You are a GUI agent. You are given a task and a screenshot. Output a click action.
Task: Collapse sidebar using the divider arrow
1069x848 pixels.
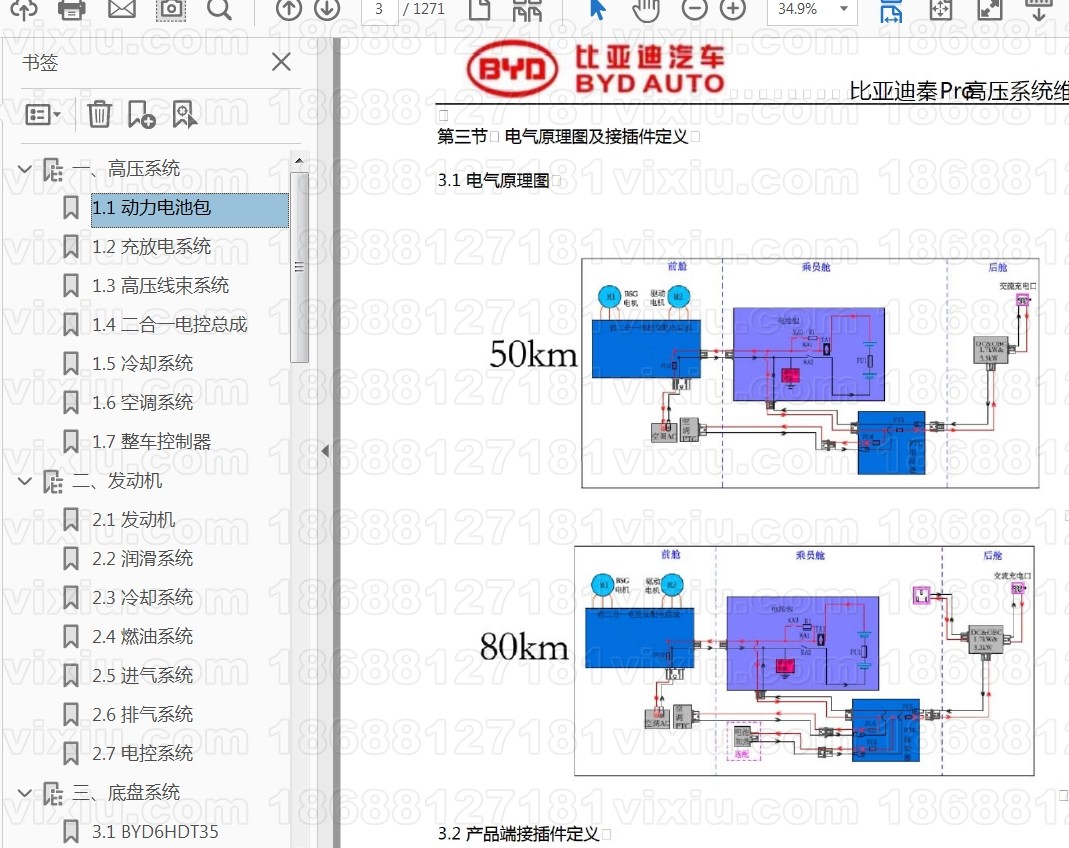[x=324, y=452]
